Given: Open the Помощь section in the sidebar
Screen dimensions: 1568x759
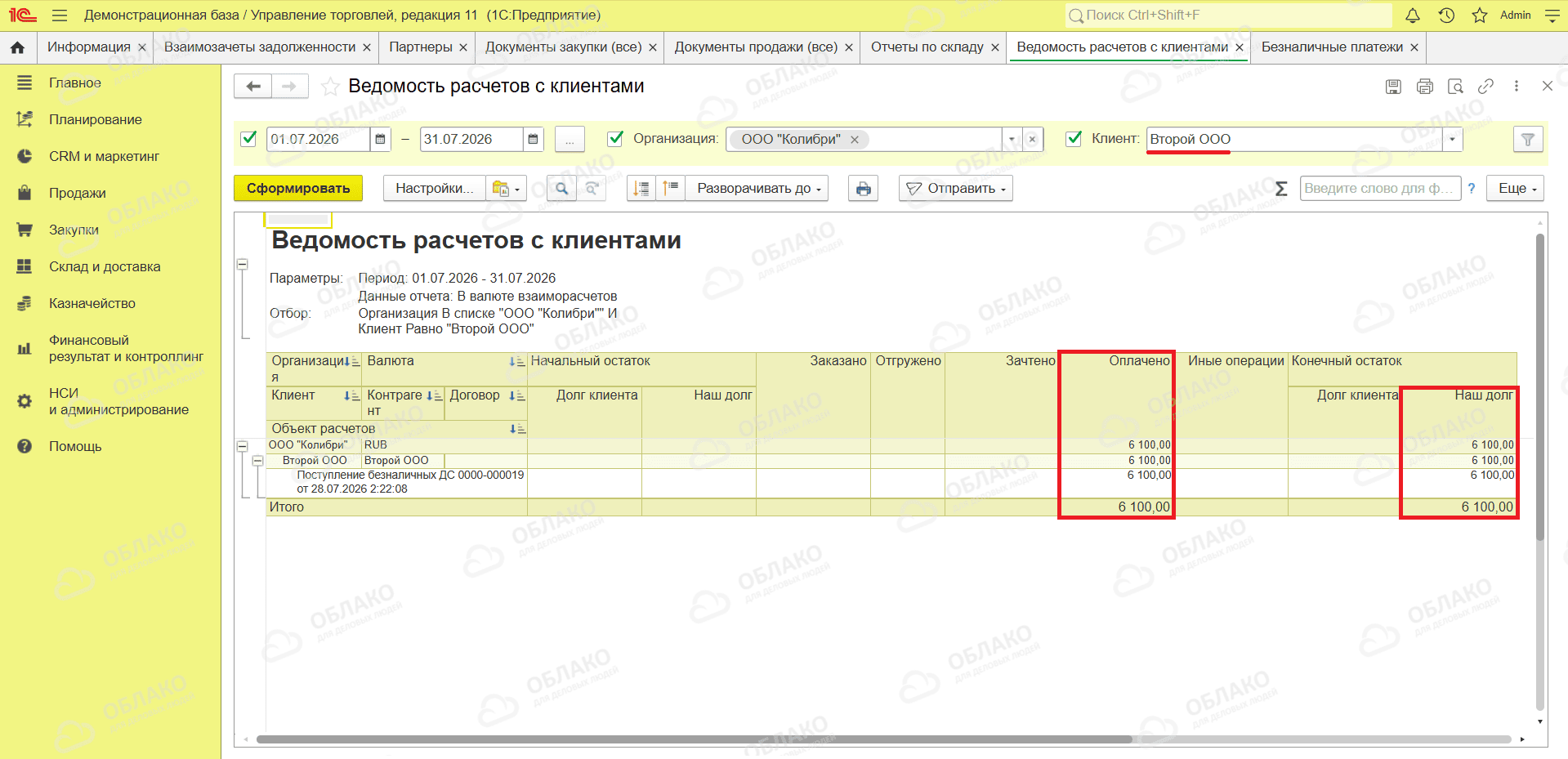Looking at the screenshot, I should 75,446.
